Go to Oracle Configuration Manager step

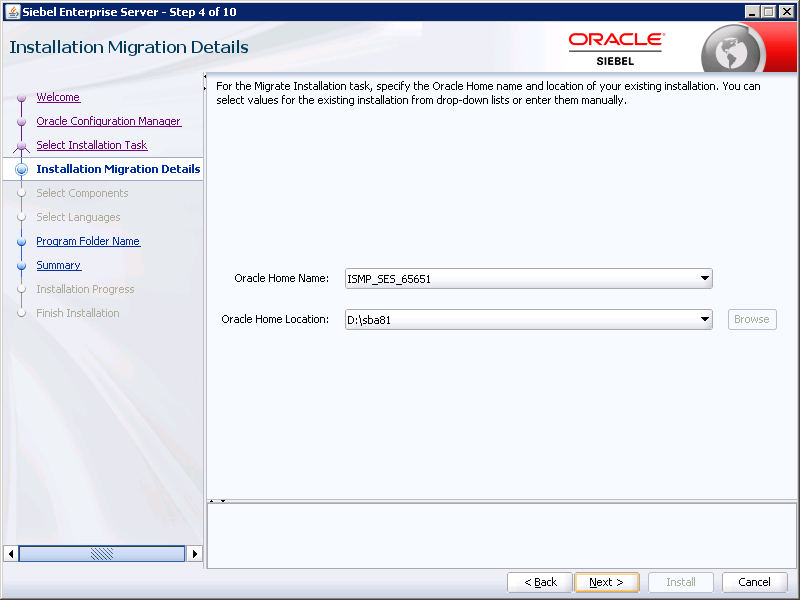pos(109,121)
